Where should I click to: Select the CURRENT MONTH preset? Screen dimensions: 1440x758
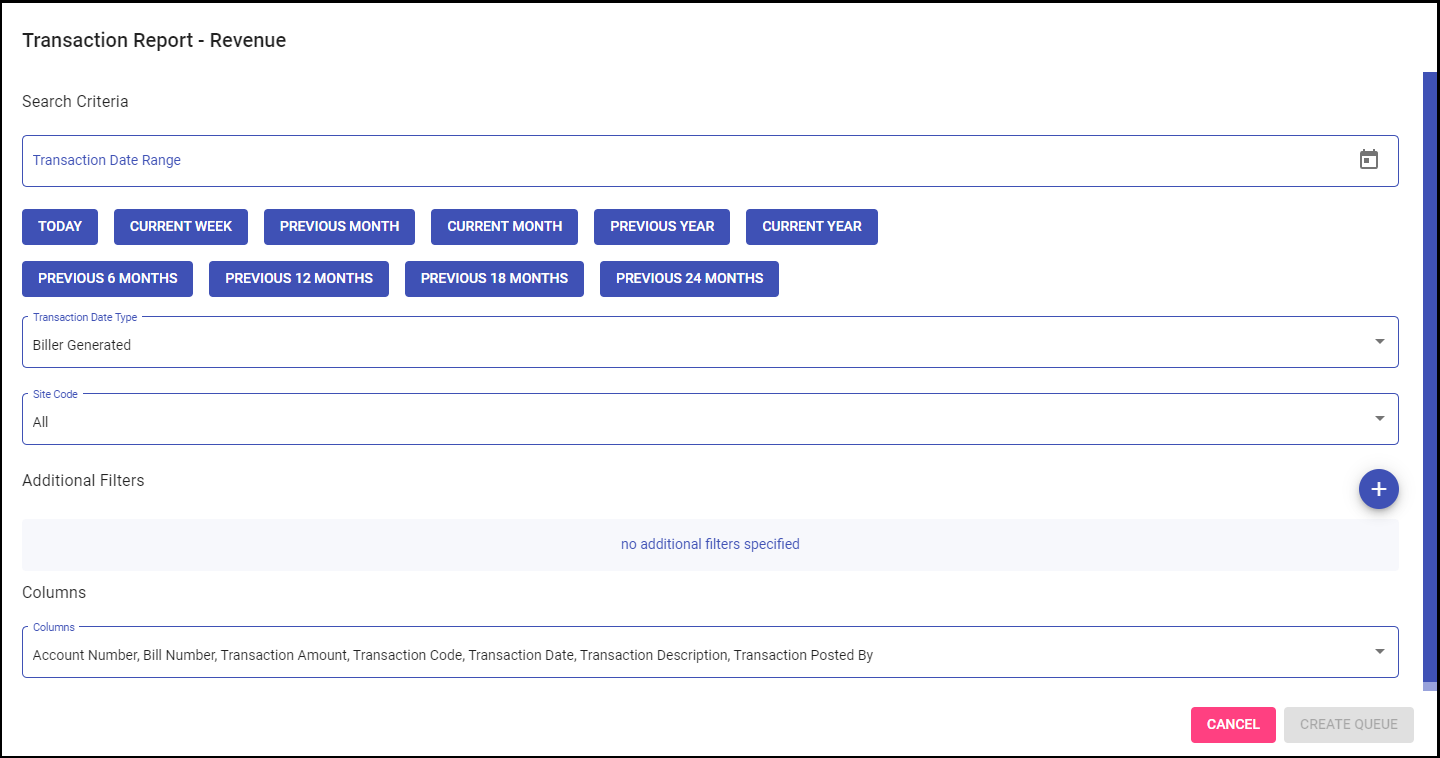point(504,227)
